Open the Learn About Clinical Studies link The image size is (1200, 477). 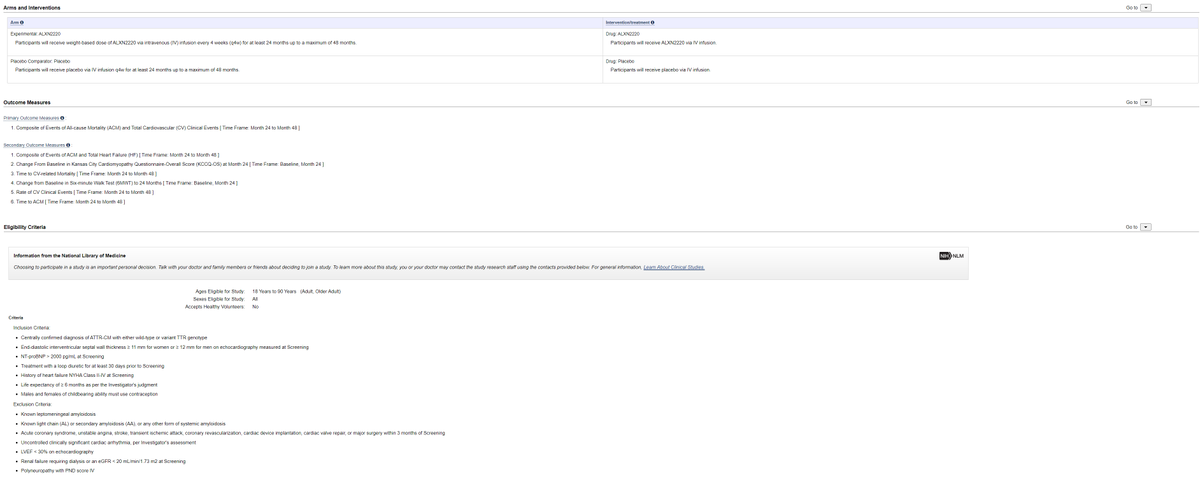point(674,267)
